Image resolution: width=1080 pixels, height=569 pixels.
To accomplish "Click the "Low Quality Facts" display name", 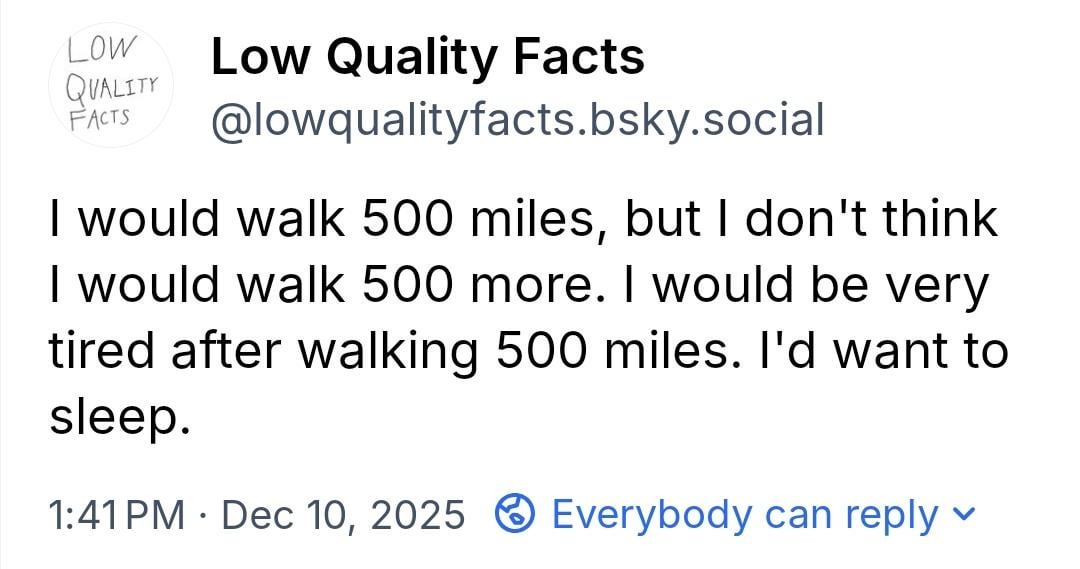I will [x=427, y=57].
